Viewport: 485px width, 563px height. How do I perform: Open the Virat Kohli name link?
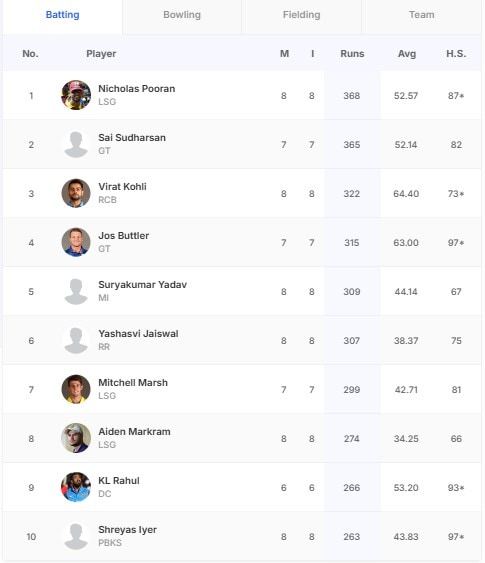pyautogui.click(x=122, y=187)
